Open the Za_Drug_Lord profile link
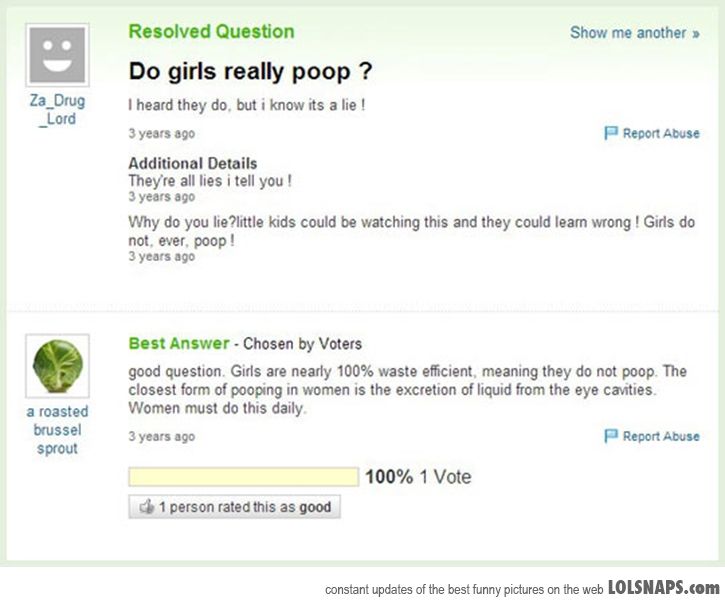 coord(57,110)
